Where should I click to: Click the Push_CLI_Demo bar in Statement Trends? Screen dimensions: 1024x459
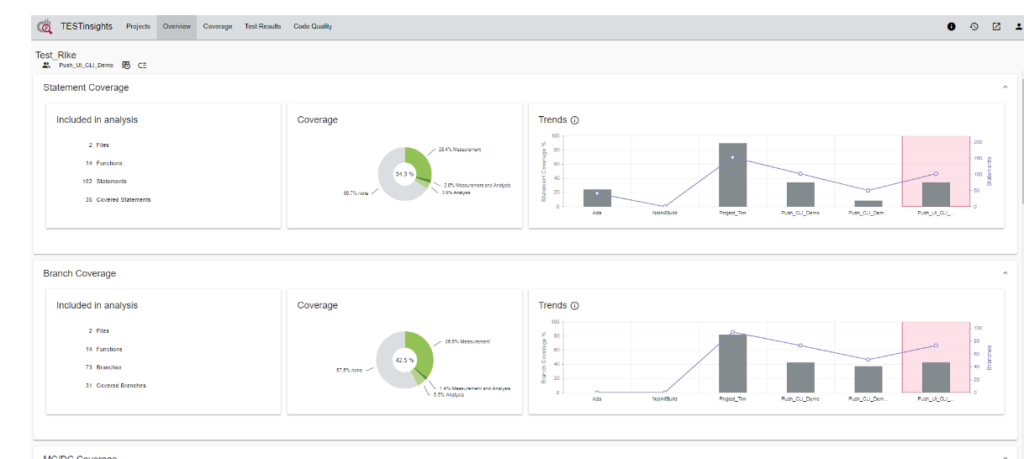tap(800, 195)
